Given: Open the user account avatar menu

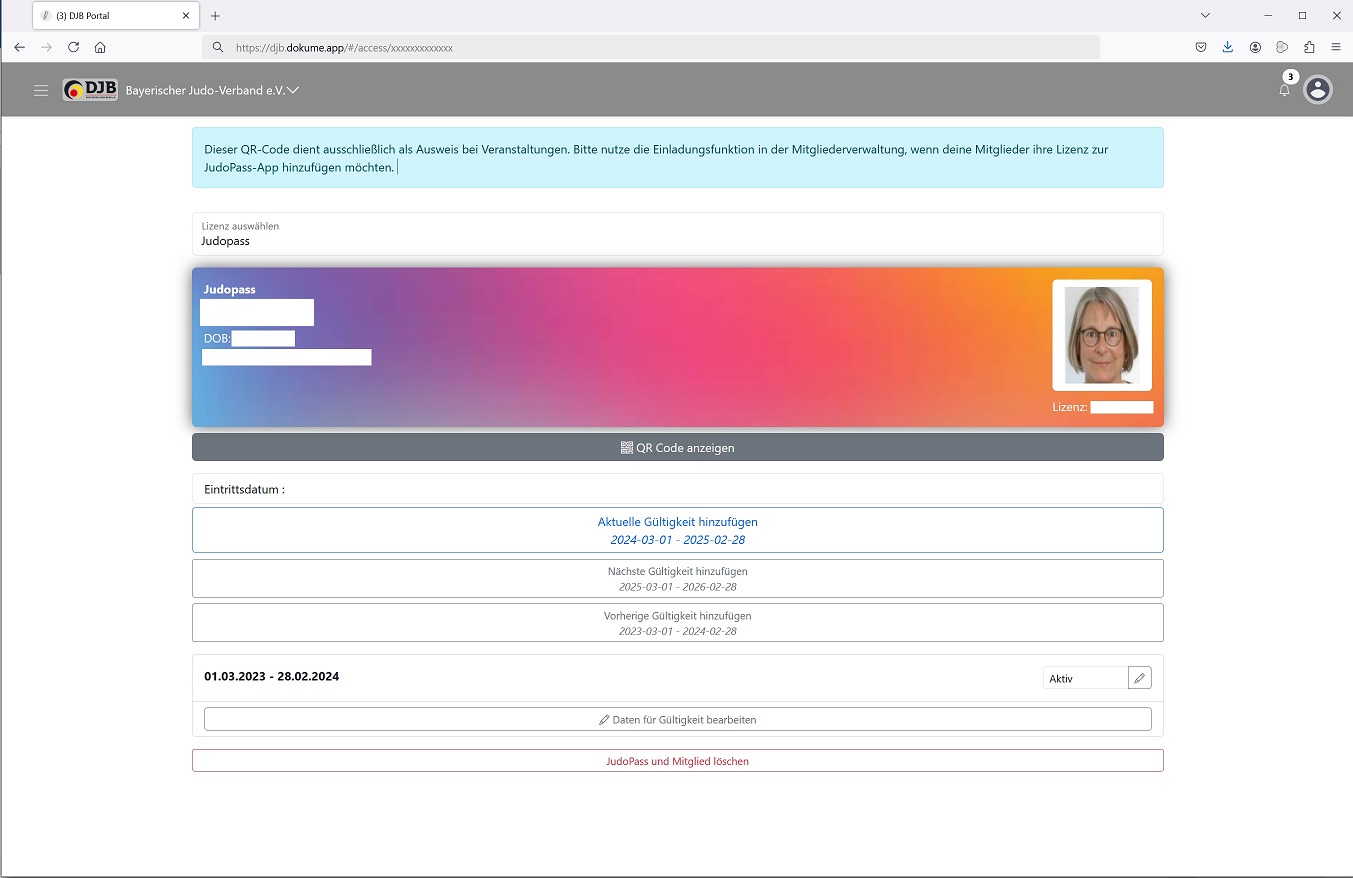Looking at the screenshot, I should point(1318,90).
